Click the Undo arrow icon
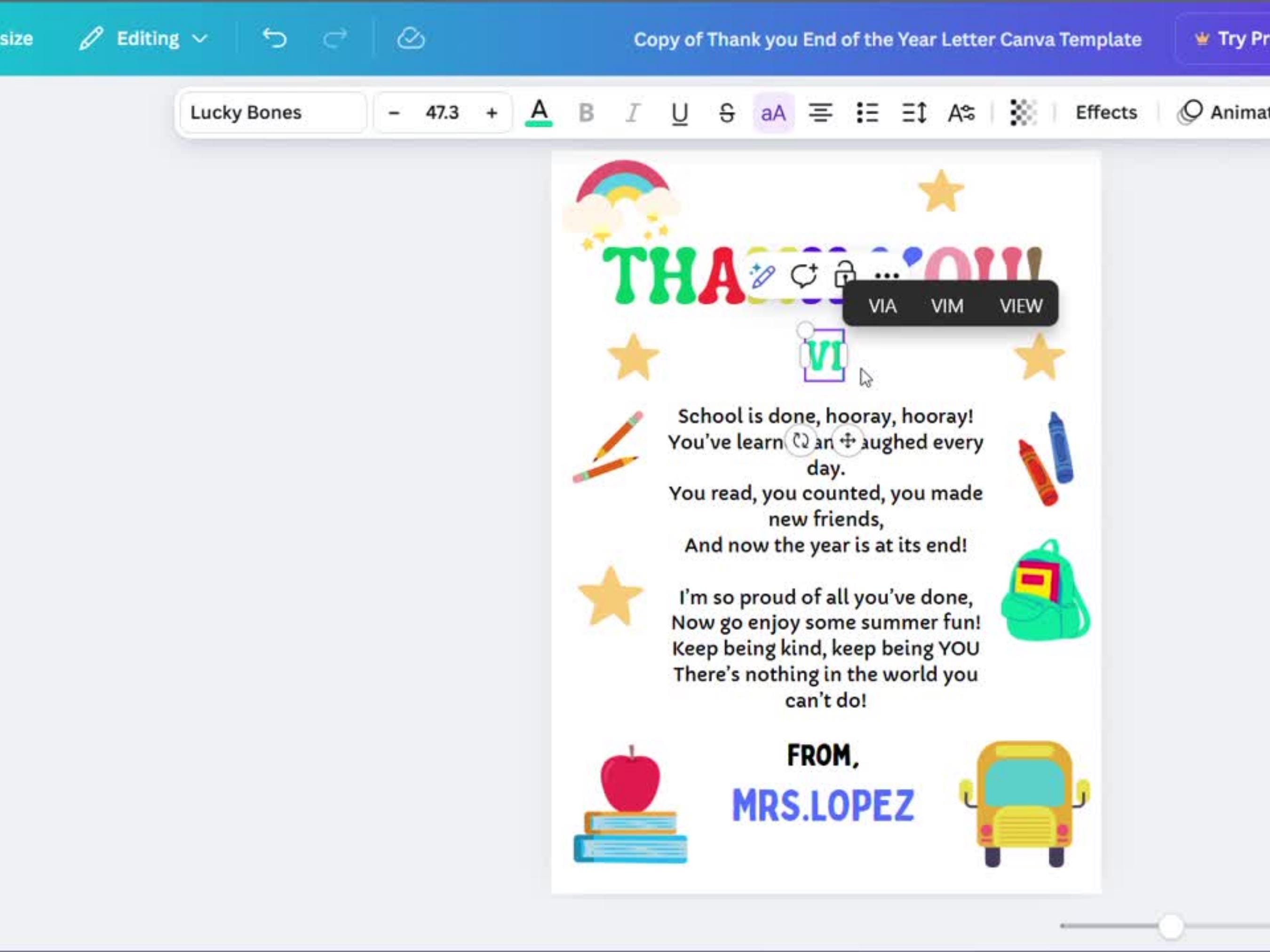This screenshot has width=1270, height=952. tap(274, 39)
